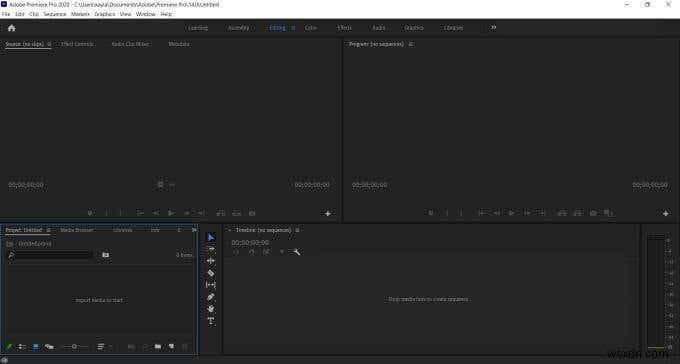Switch to Effect Controls tab
This screenshot has height=364, width=680.
pos(77,44)
